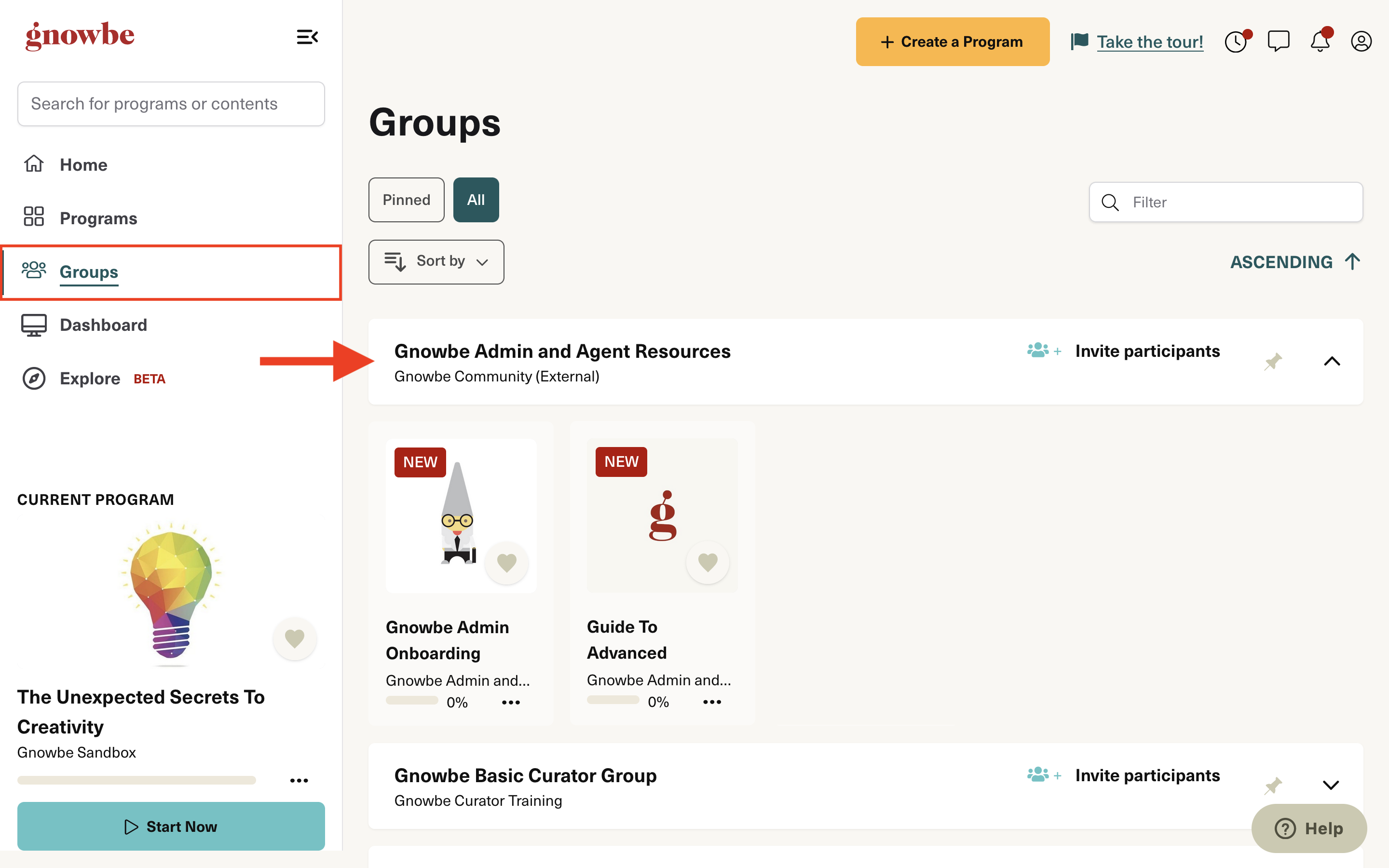Viewport: 1389px width, 868px height.
Task: Open the Help widget
Action: [1309, 828]
